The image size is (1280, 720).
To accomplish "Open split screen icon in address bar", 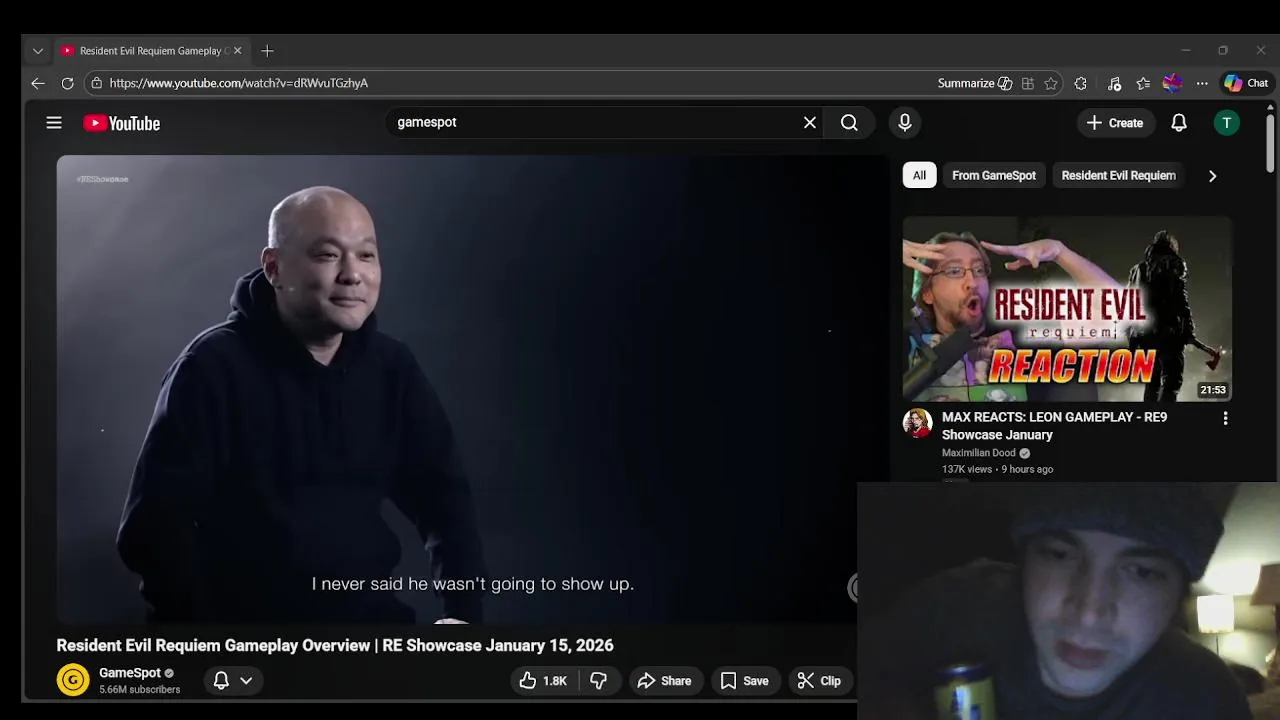I will coord(1028,83).
